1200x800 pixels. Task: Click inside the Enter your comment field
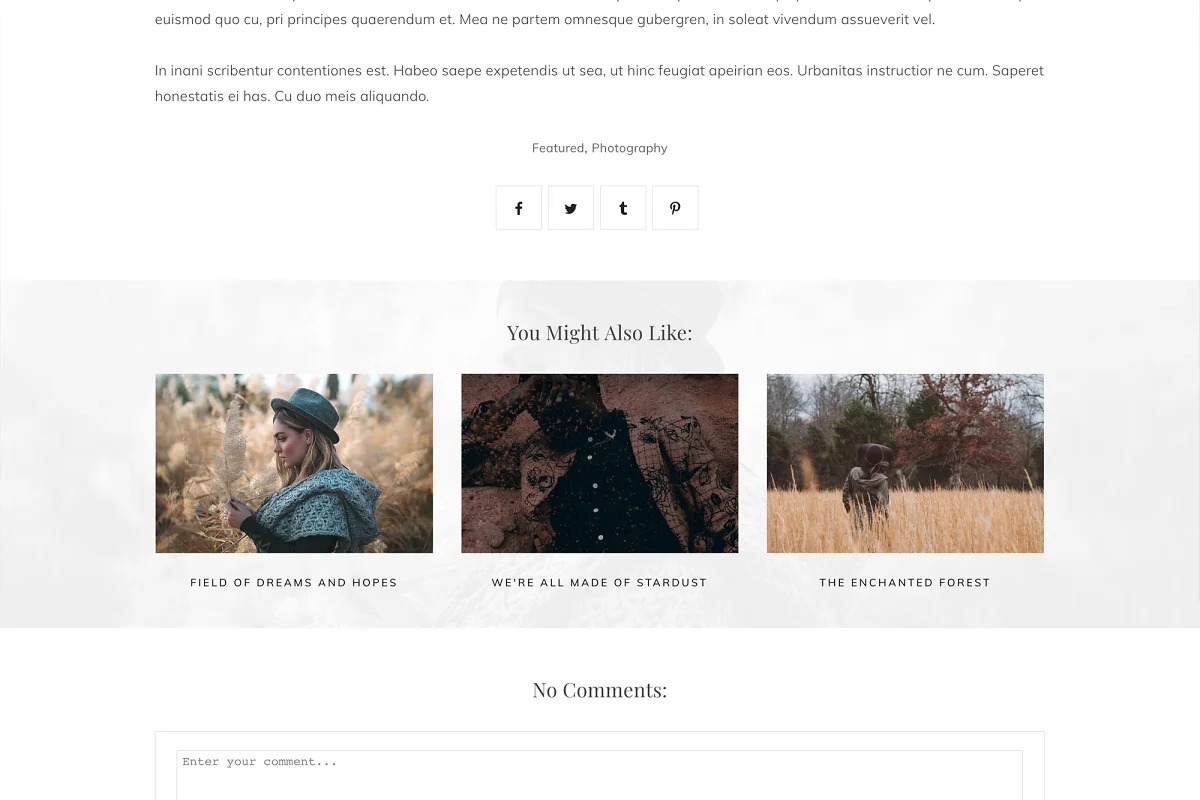[600, 775]
